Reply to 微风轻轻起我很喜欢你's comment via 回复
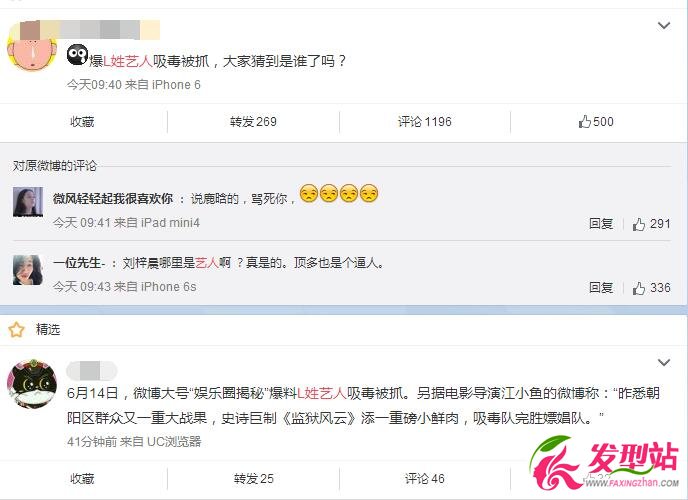688x500 pixels. (601, 224)
